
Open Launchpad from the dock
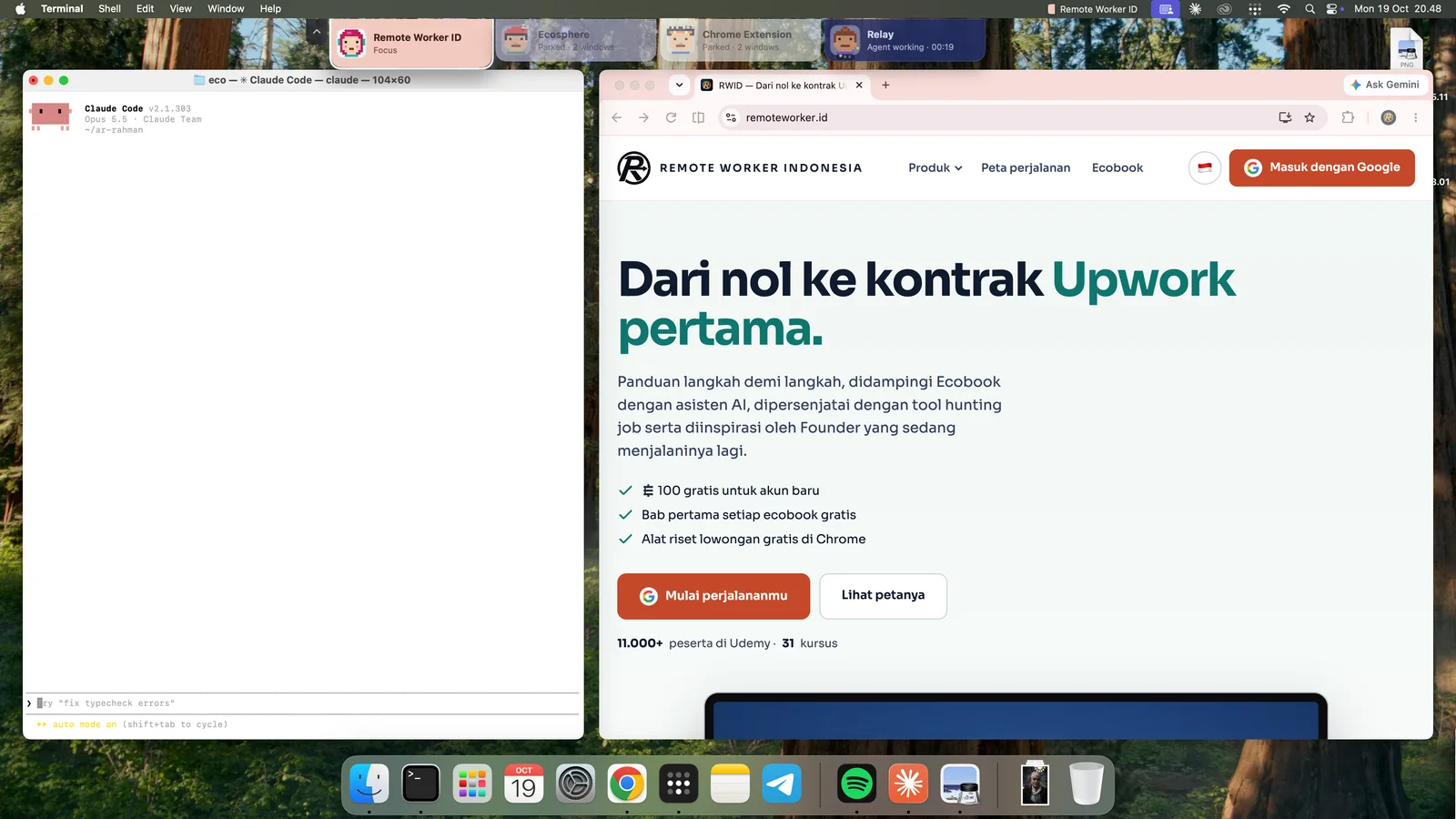pos(472,784)
